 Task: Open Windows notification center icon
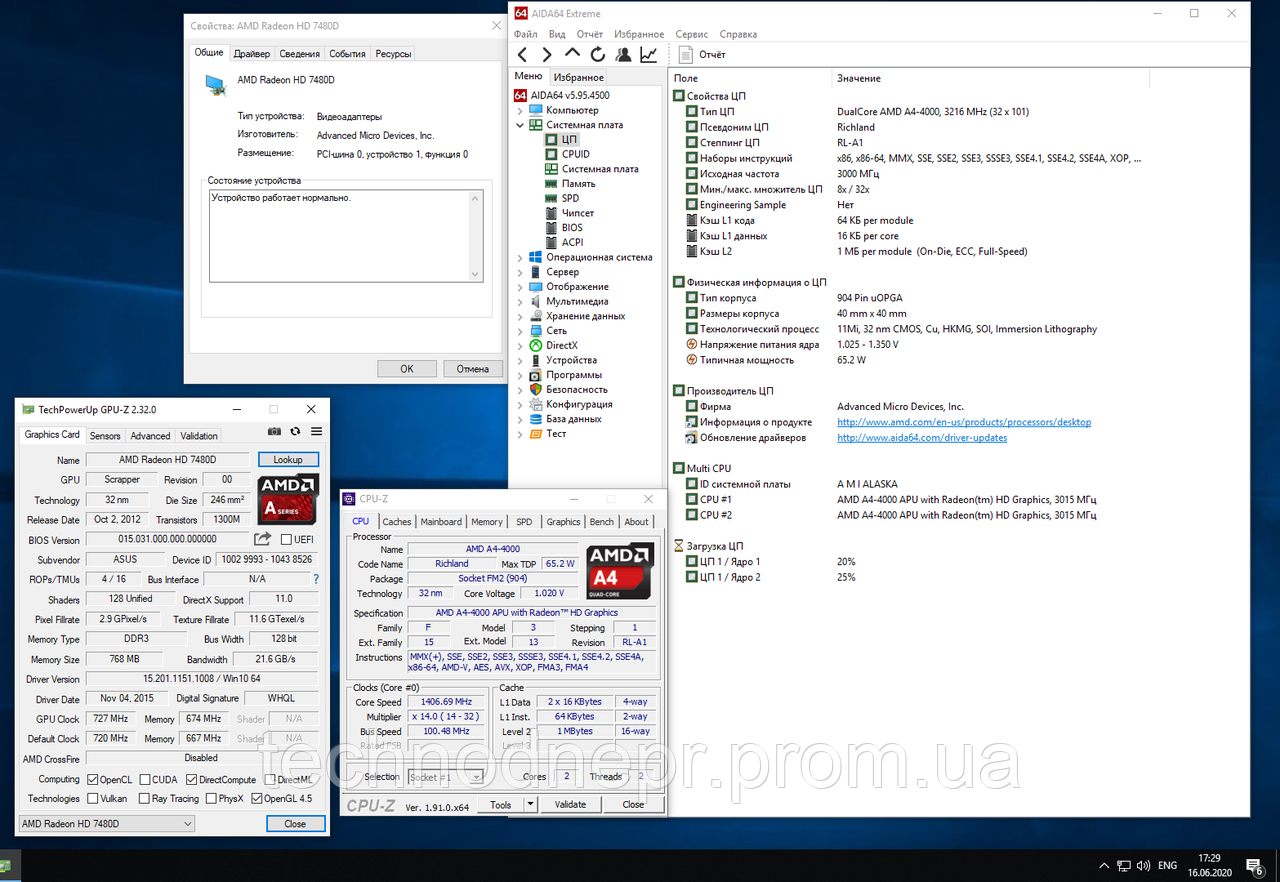pos(1255,865)
